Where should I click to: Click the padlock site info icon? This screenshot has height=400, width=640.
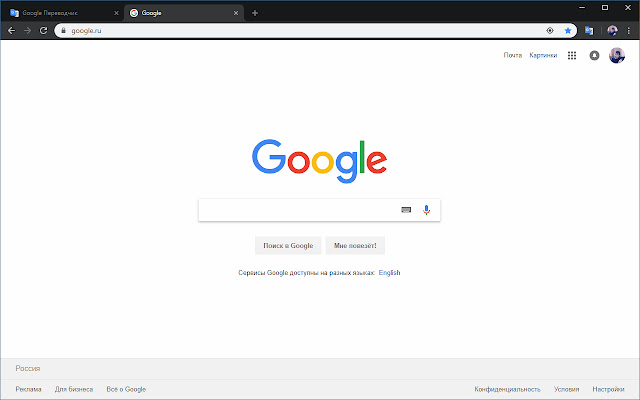click(63, 31)
